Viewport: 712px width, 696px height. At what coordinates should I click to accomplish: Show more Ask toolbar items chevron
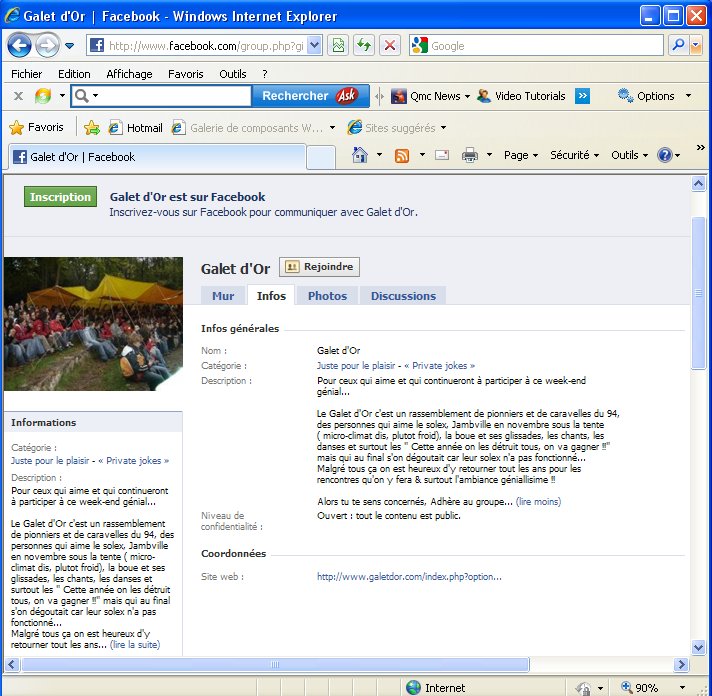(x=582, y=96)
